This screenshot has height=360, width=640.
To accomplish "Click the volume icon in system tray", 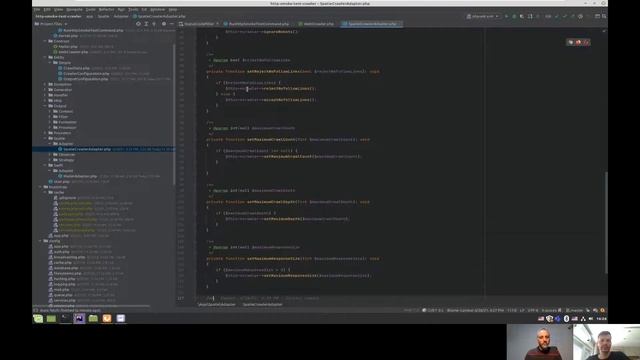I will coord(591,318).
